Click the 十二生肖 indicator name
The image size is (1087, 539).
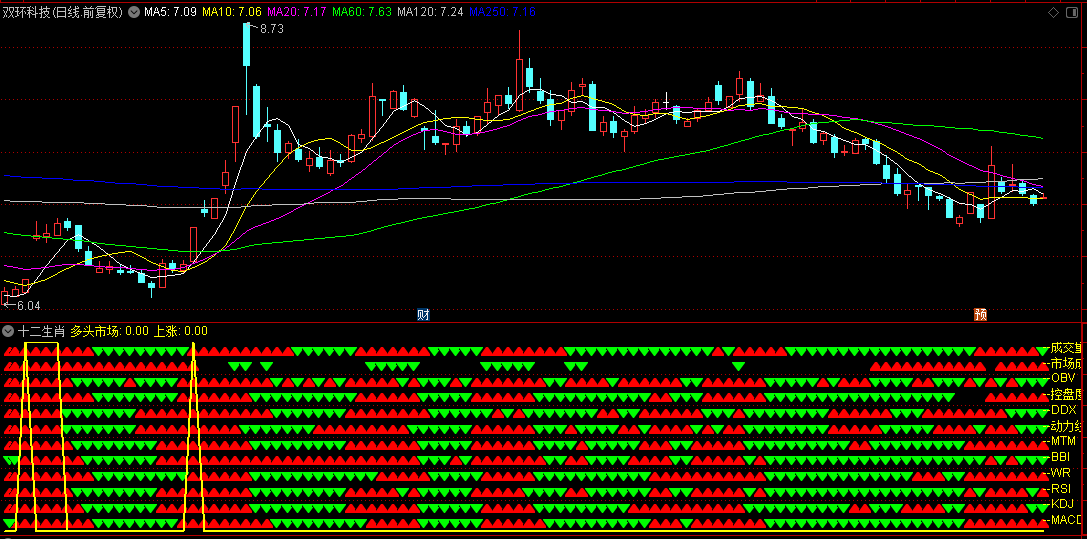point(41,331)
